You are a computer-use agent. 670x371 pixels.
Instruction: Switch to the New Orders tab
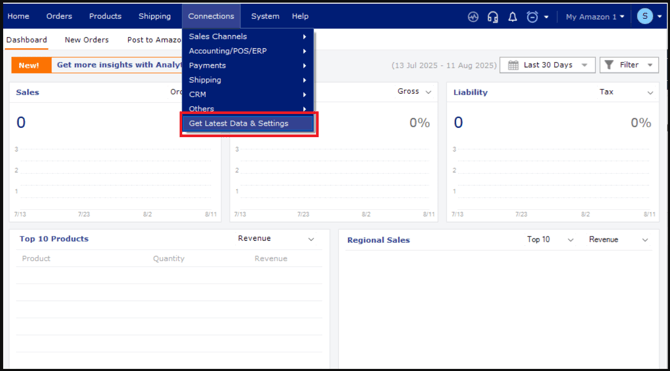(x=87, y=40)
